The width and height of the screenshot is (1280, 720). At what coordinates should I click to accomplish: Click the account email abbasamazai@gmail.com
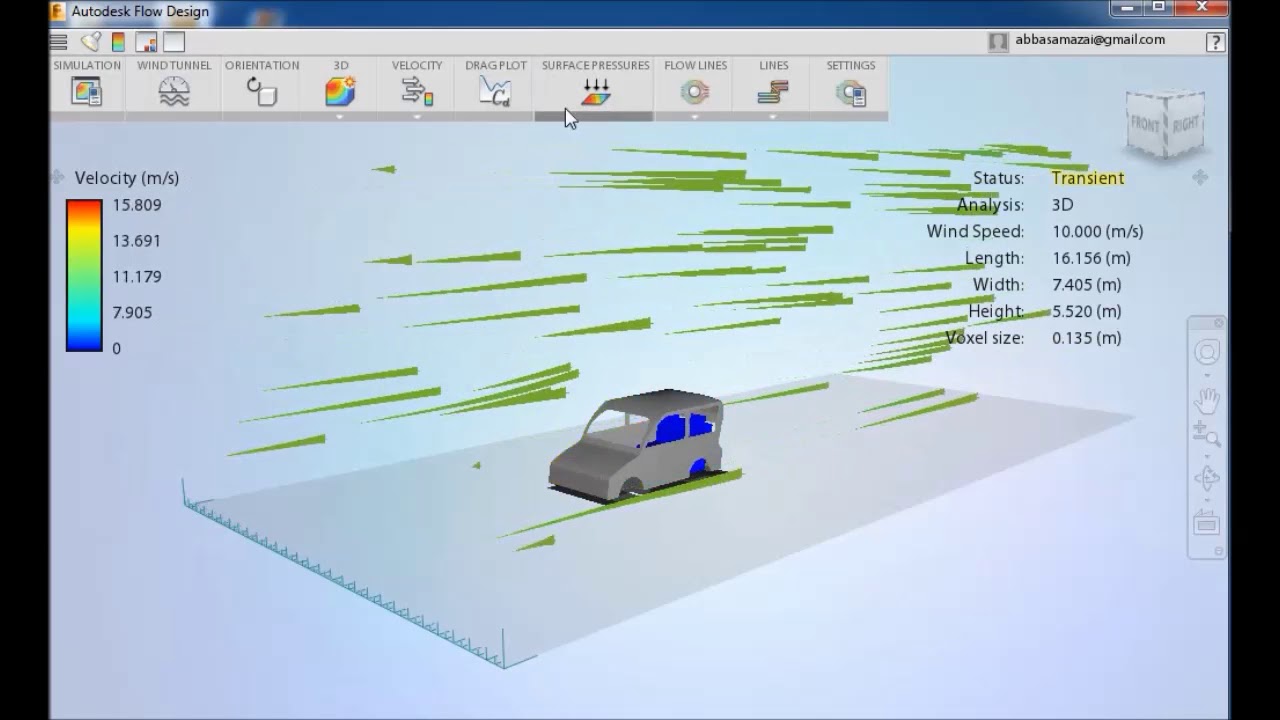point(1090,40)
